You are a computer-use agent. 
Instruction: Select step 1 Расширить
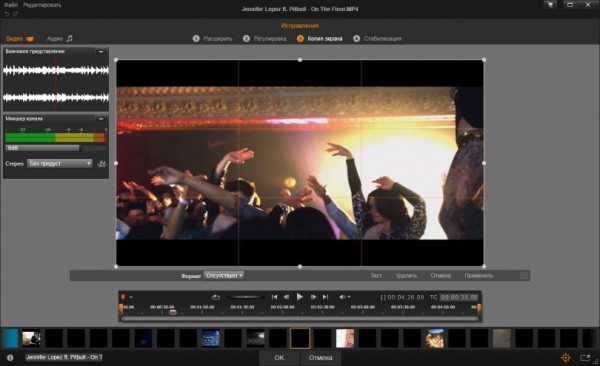(212, 39)
